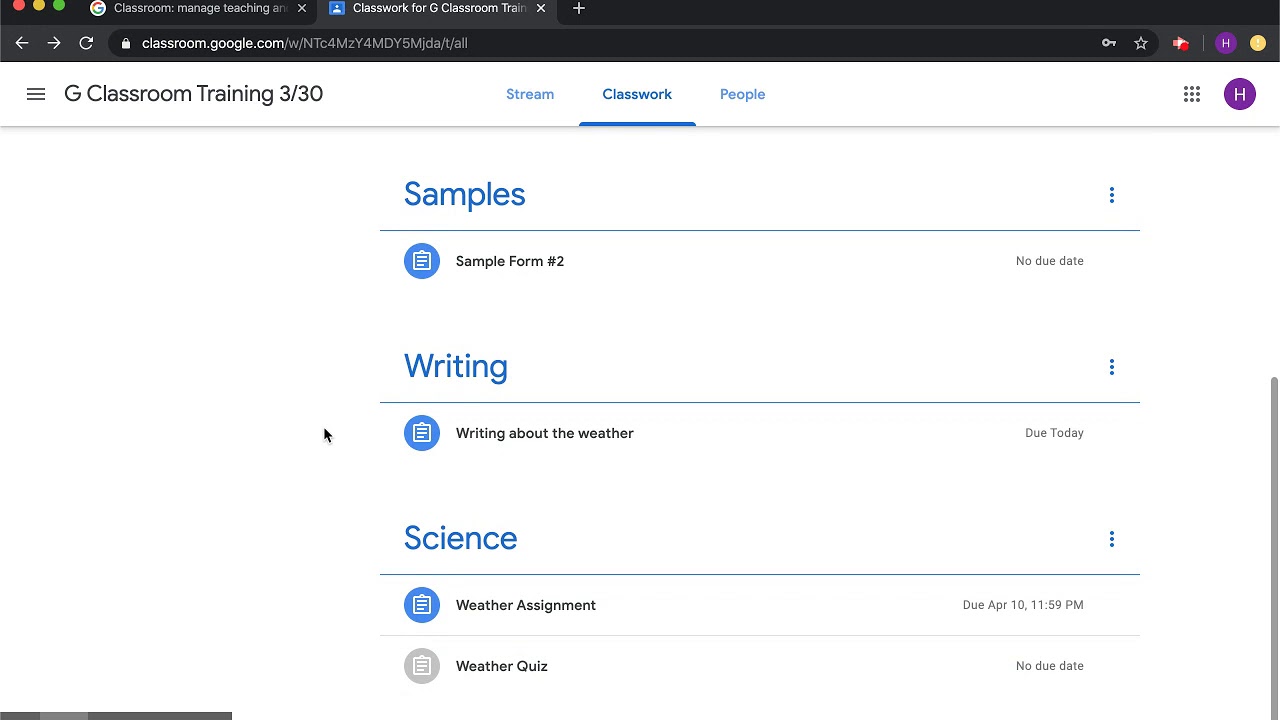The image size is (1280, 720).
Task: Close the Classwork for G Classroom tab
Action: click(x=541, y=8)
